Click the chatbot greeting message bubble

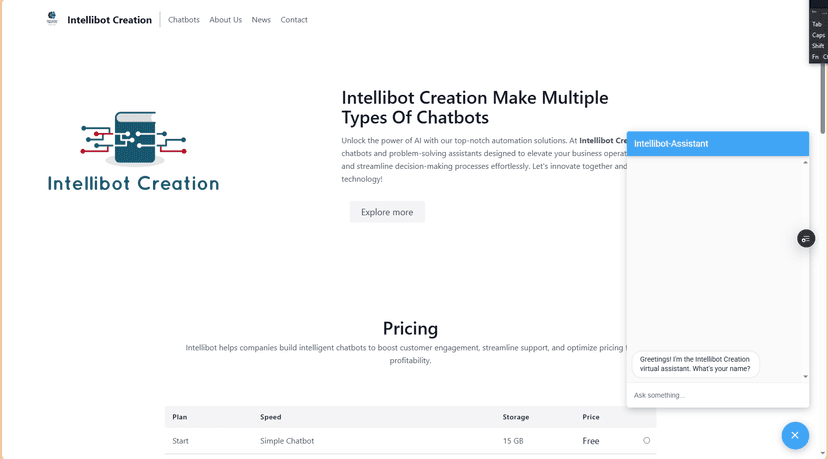[x=695, y=364]
